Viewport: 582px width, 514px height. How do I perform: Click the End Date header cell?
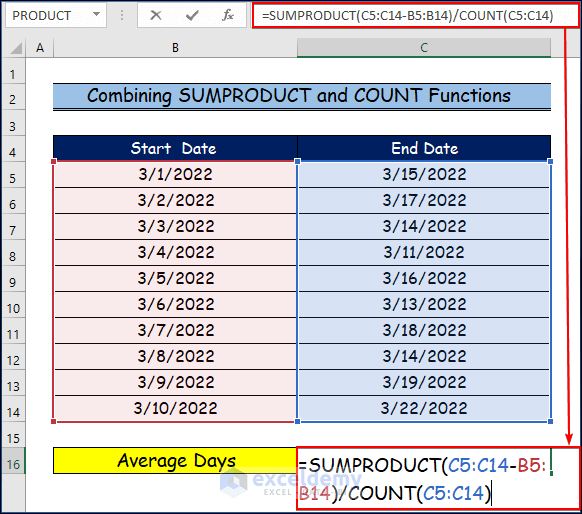click(x=424, y=148)
